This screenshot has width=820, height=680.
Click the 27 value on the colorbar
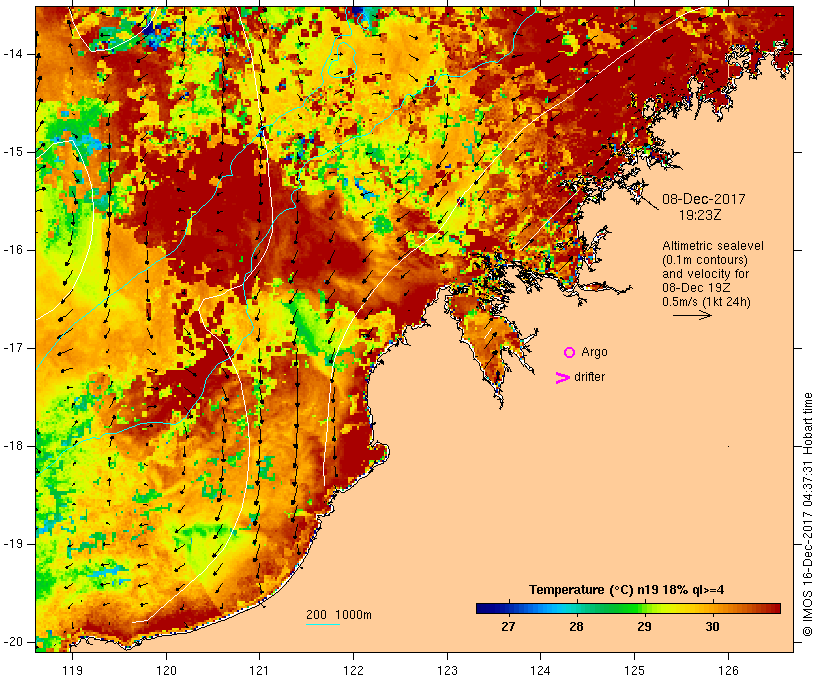[x=508, y=626]
